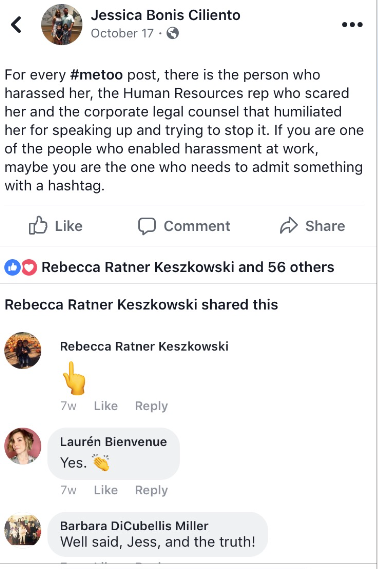Open Laurén Bienvenue's profile picture
The height and width of the screenshot is (569, 378).
(x=22, y=446)
